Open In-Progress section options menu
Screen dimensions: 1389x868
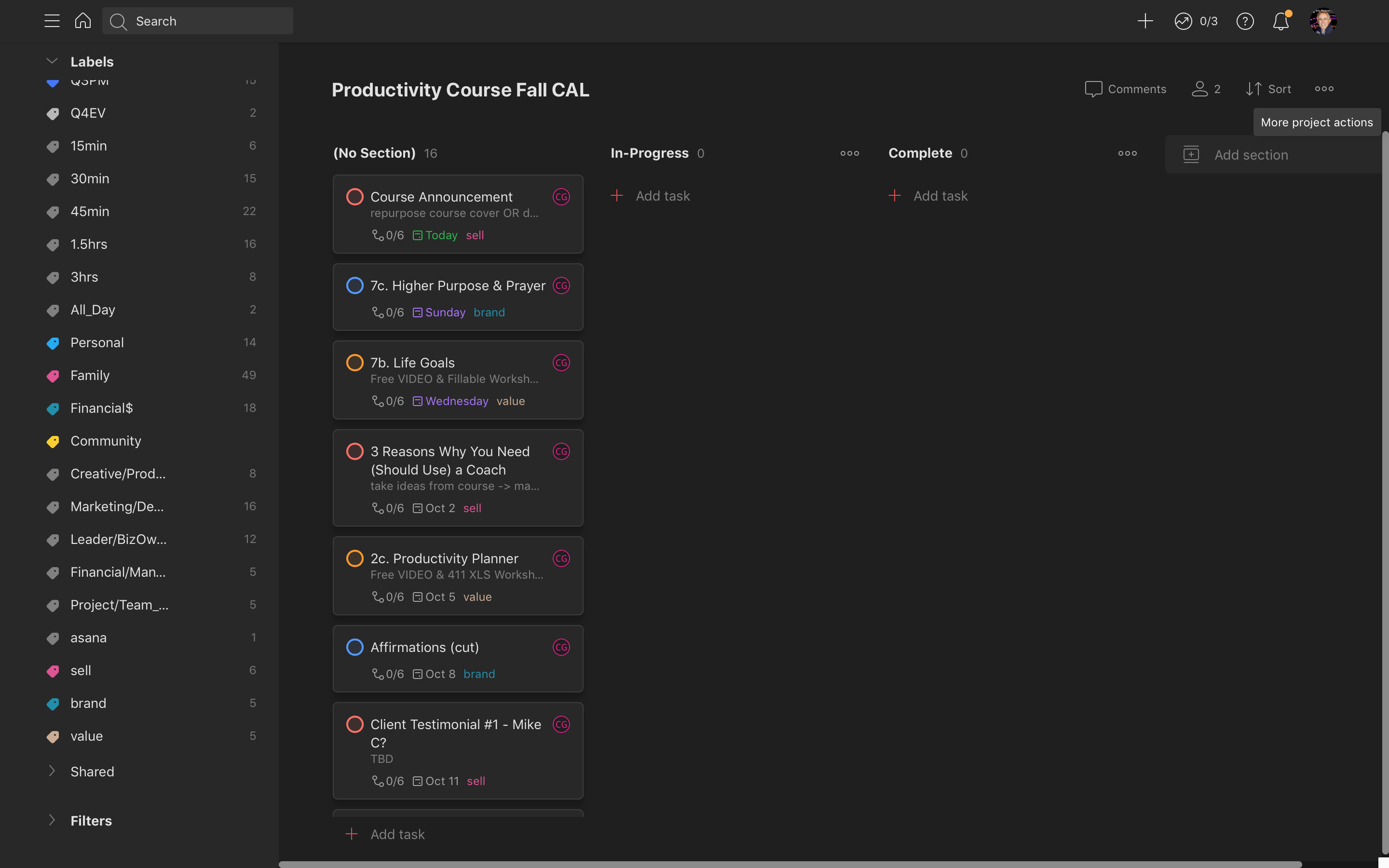pyautogui.click(x=849, y=153)
